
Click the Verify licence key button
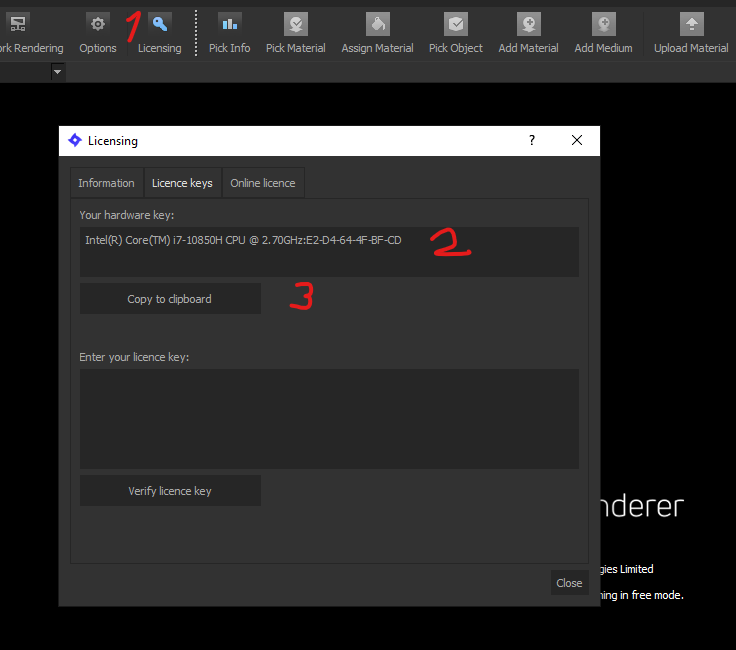point(170,491)
